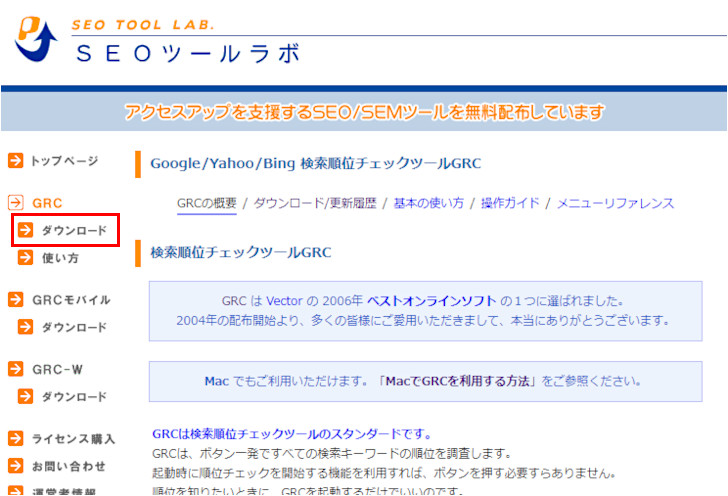Click ベストオンラインソフト link
Image resolution: width=728 pixels, height=496 pixels.
click(x=432, y=301)
